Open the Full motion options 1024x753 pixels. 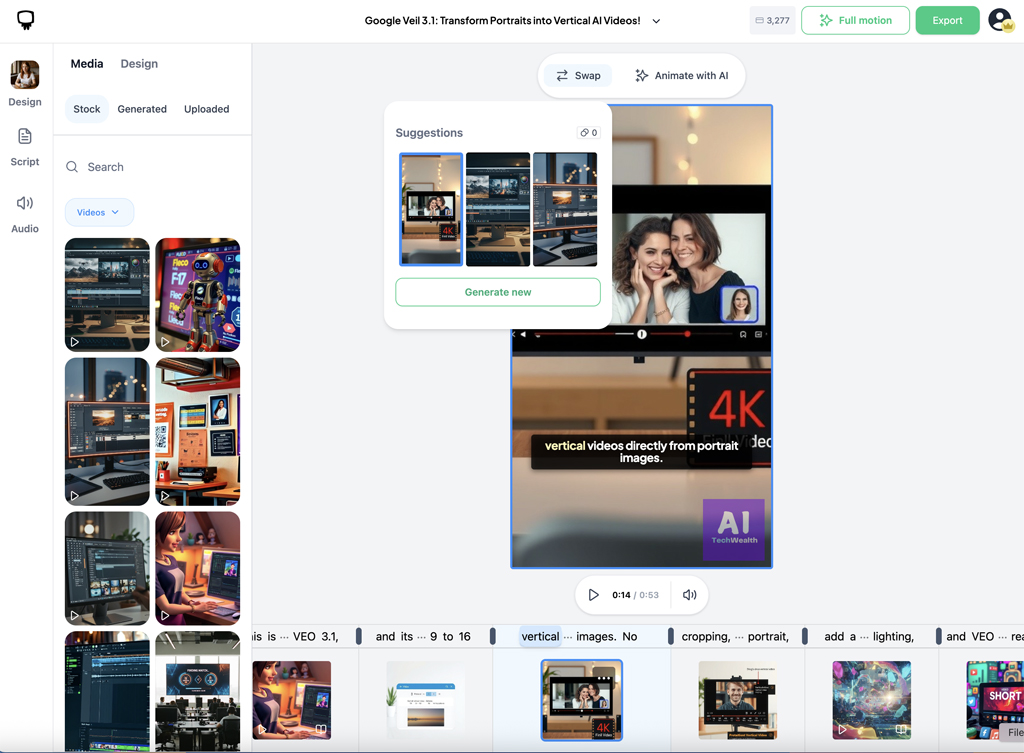(855, 20)
